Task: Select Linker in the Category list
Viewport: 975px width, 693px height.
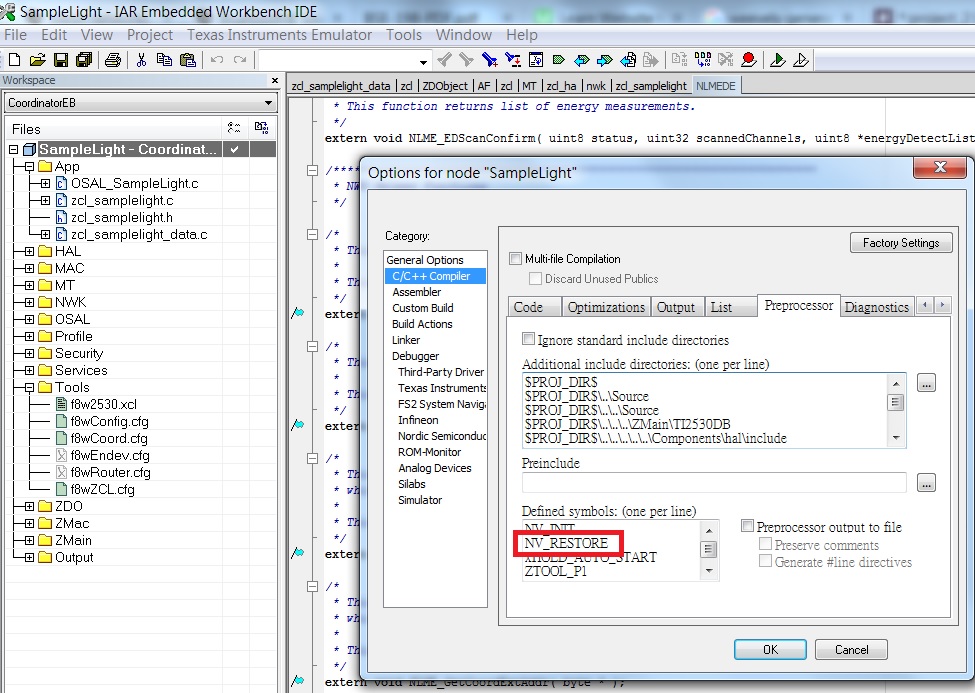Action: [x=406, y=340]
